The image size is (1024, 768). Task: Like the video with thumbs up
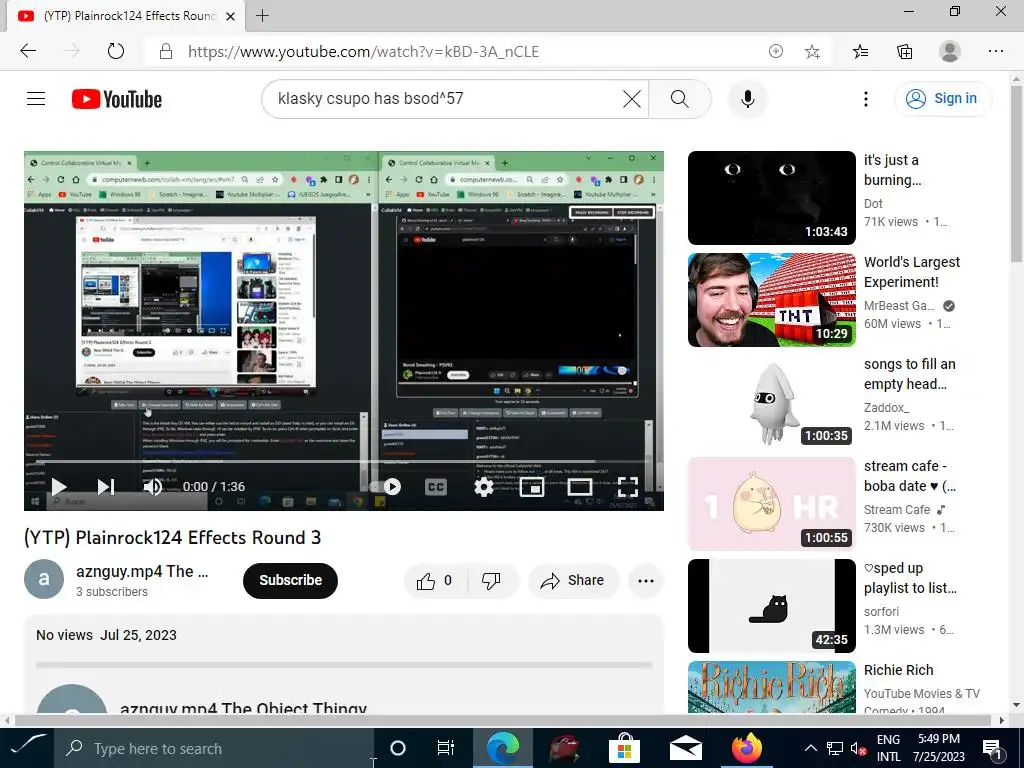pos(435,580)
